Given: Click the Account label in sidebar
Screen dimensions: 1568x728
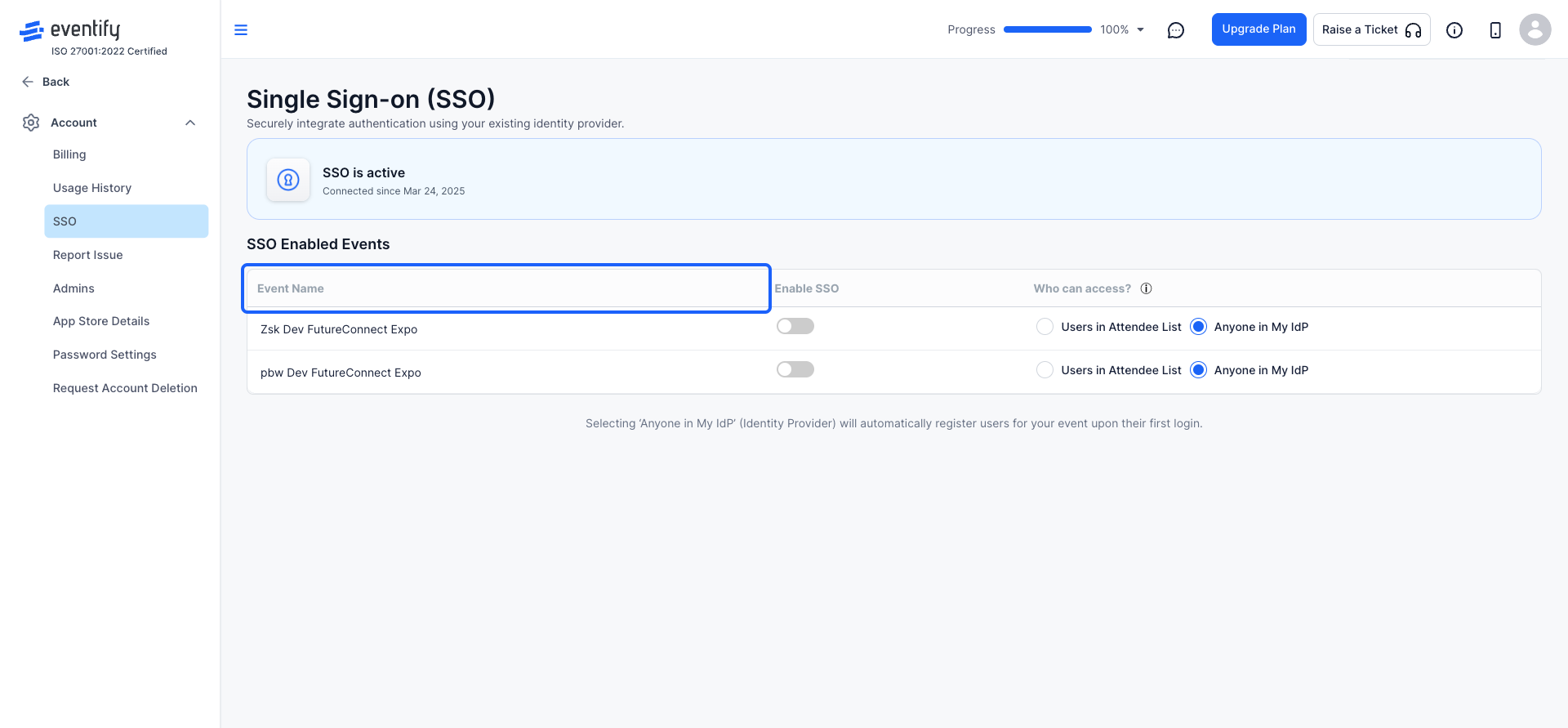Looking at the screenshot, I should (x=73, y=123).
